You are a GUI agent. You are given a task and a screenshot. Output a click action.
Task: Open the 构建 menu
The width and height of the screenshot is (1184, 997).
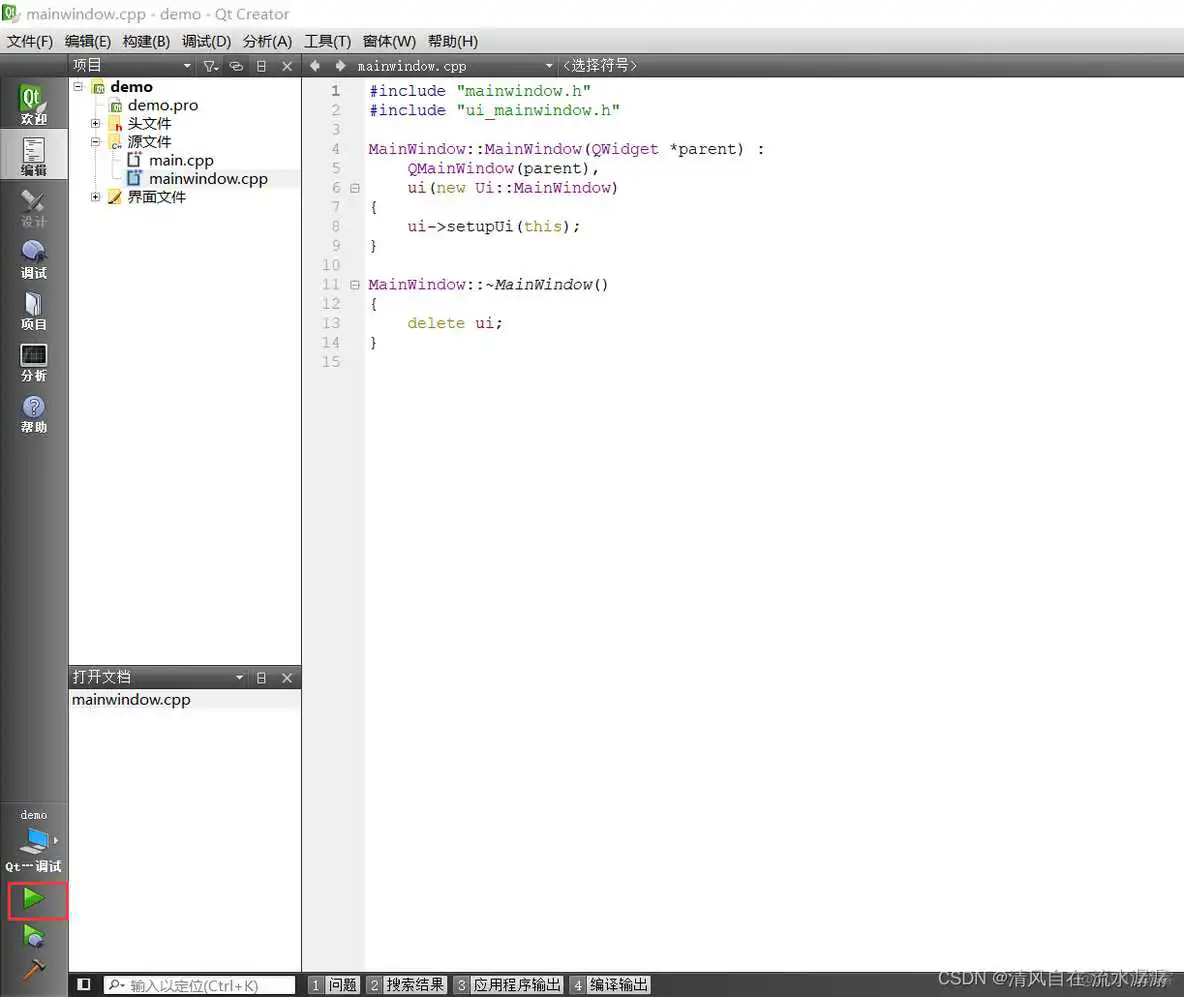(145, 41)
